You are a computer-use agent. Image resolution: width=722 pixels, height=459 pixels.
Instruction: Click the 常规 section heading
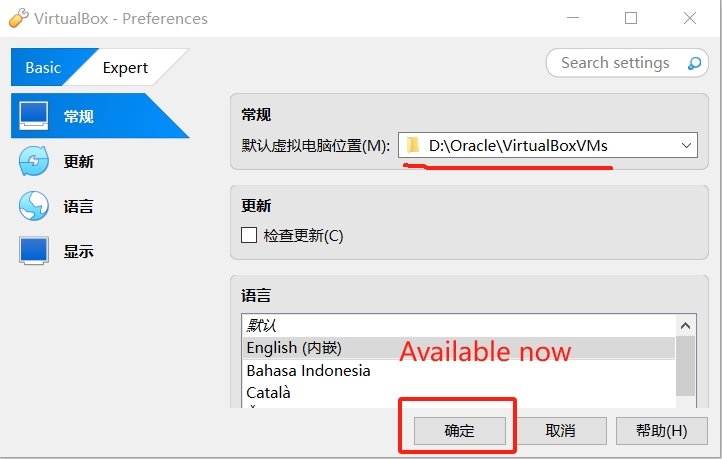click(256, 114)
